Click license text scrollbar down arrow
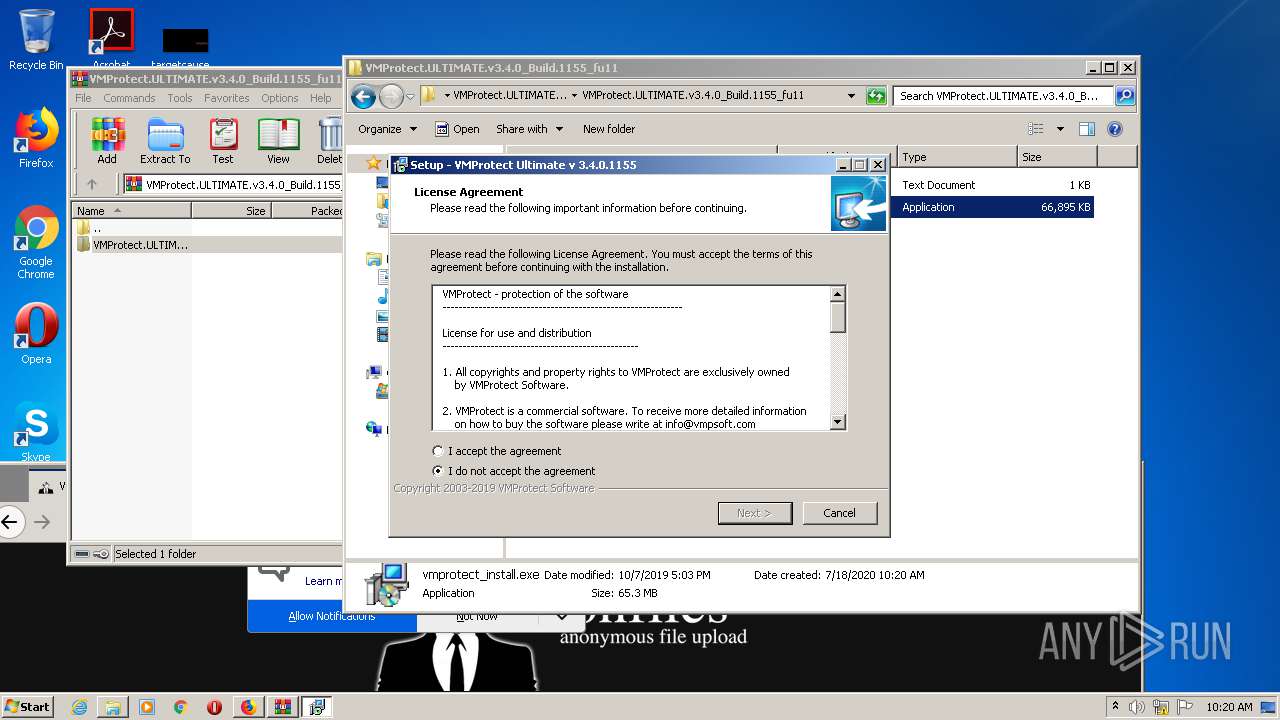The image size is (1280, 720). (x=838, y=423)
